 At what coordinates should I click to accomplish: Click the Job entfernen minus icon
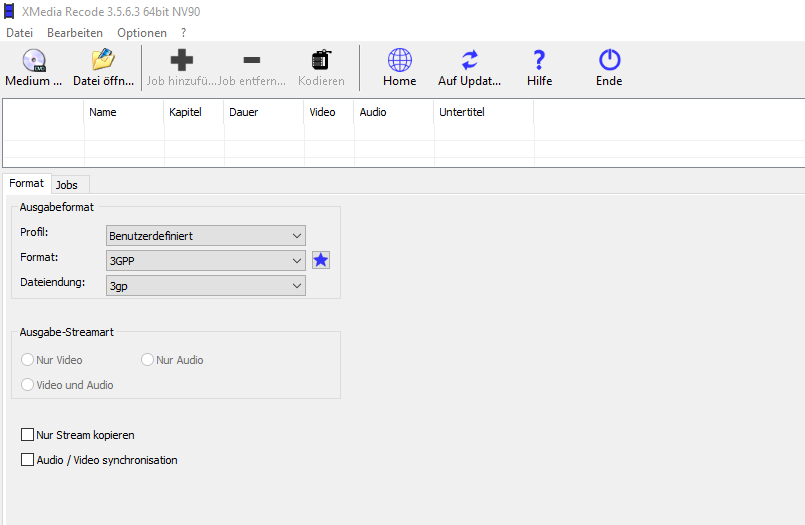tap(252, 61)
